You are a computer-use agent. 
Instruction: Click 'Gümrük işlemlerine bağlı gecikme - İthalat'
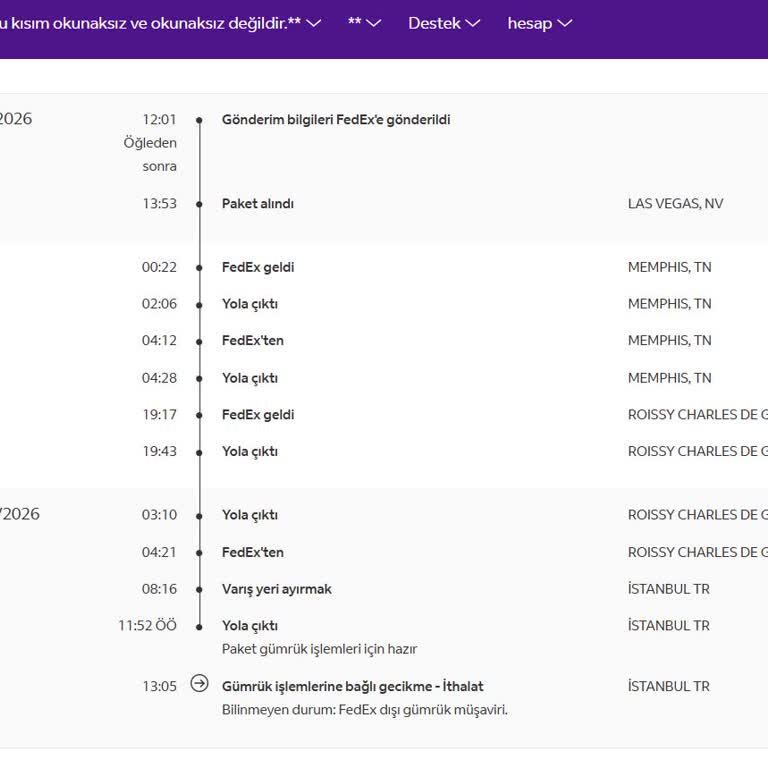[353, 687]
